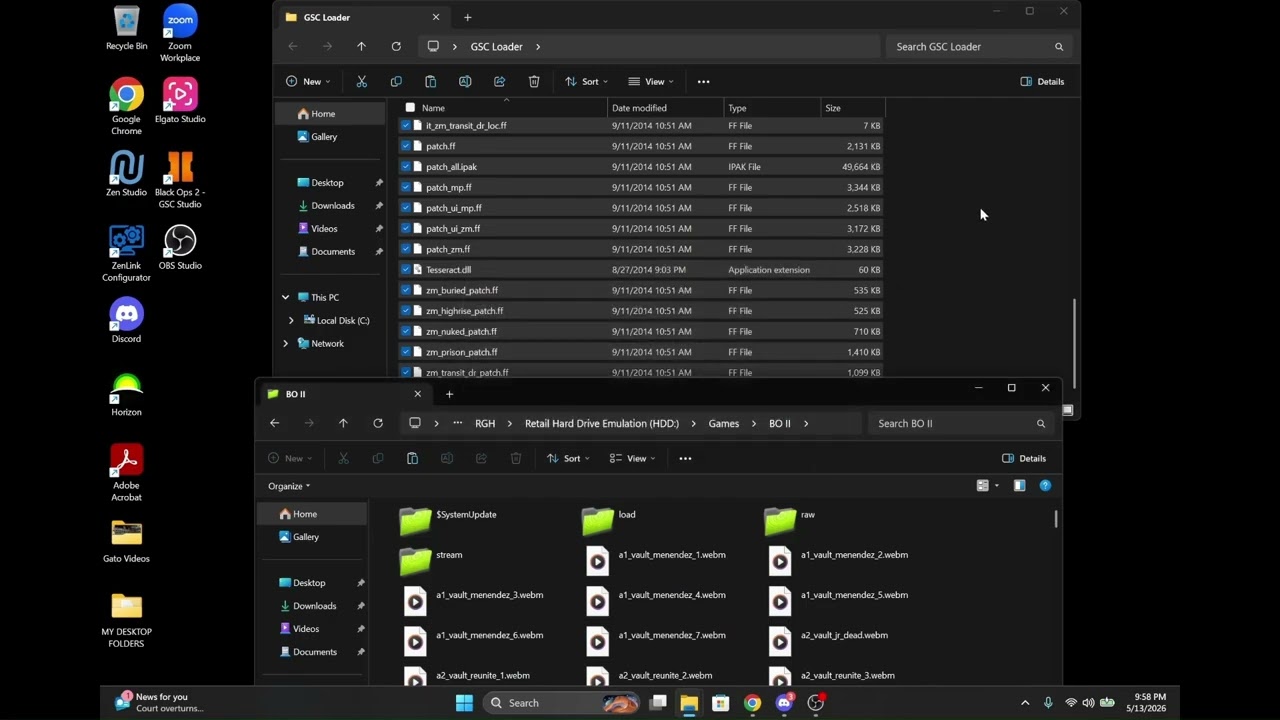Refresh the GSC Loader window
The image size is (1280, 720).
coord(396,47)
